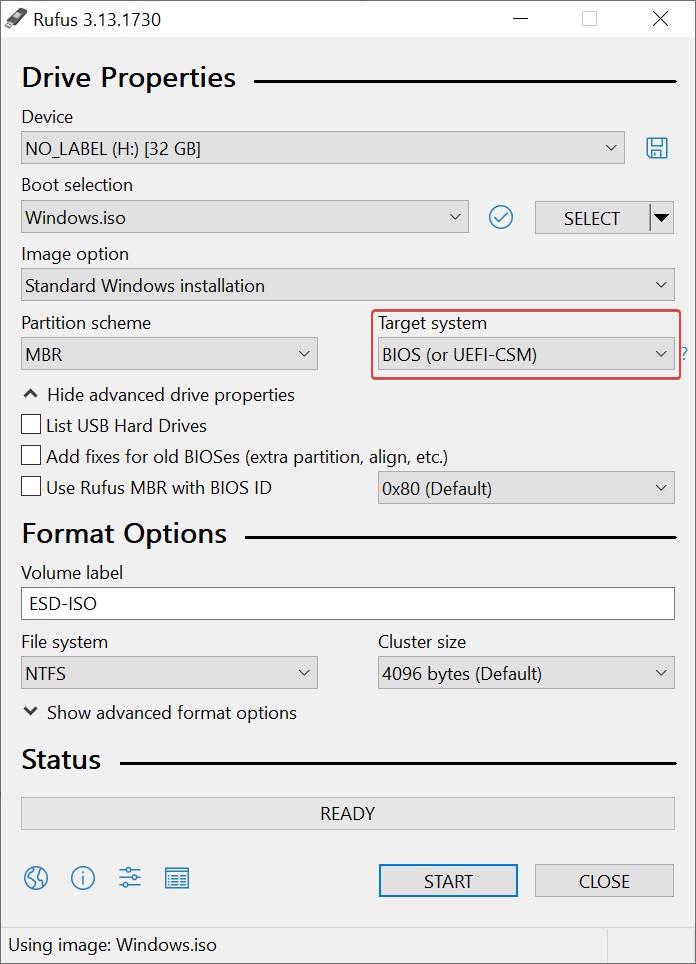Click the SELECT button's split arrow

coord(662,218)
